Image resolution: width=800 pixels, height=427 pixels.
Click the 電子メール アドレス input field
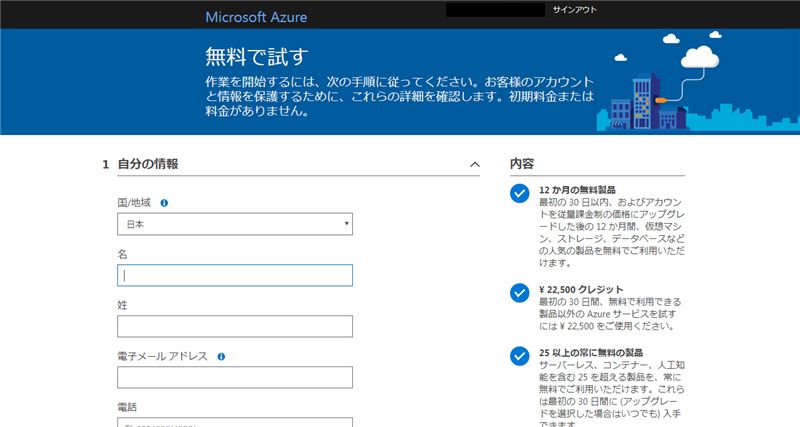click(235, 377)
